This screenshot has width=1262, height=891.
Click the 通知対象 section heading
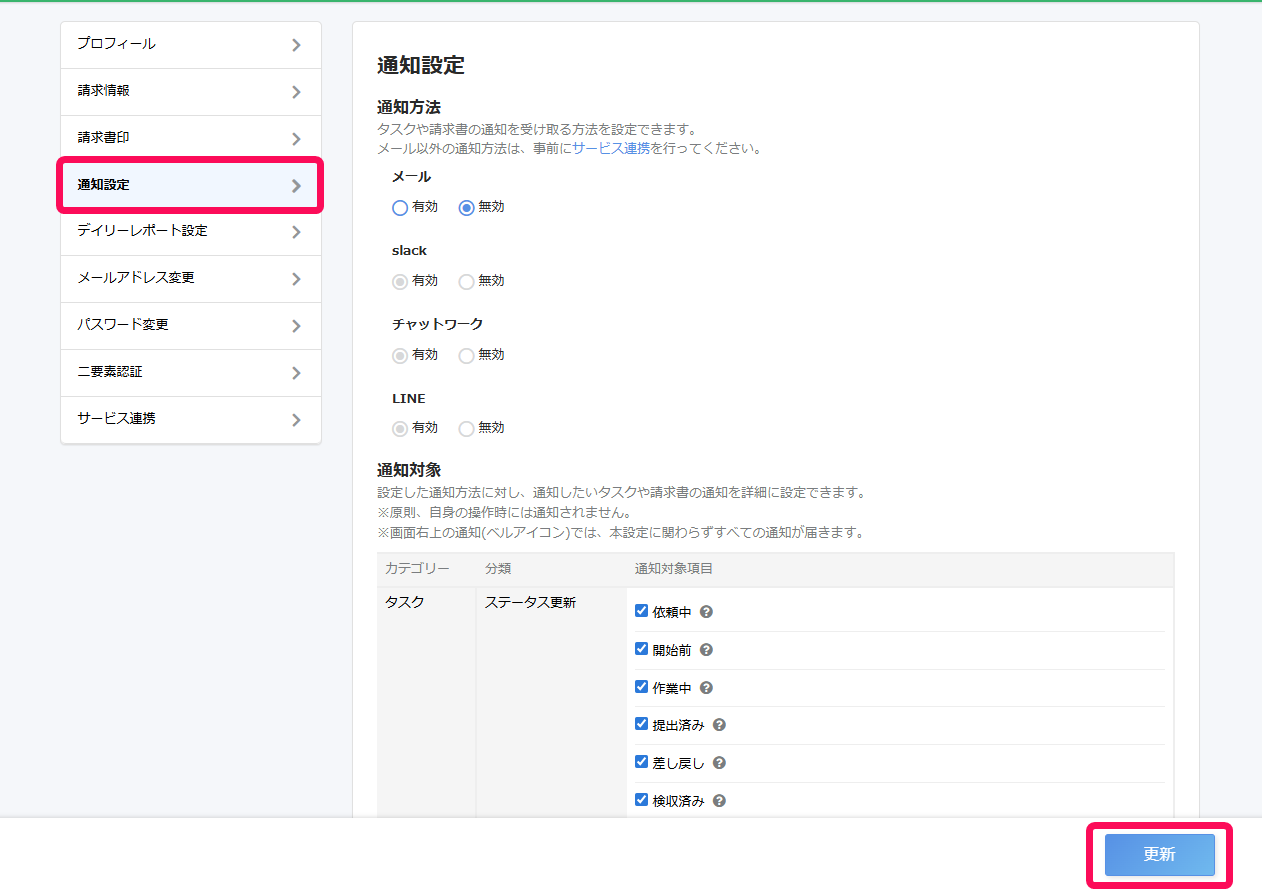point(409,470)
